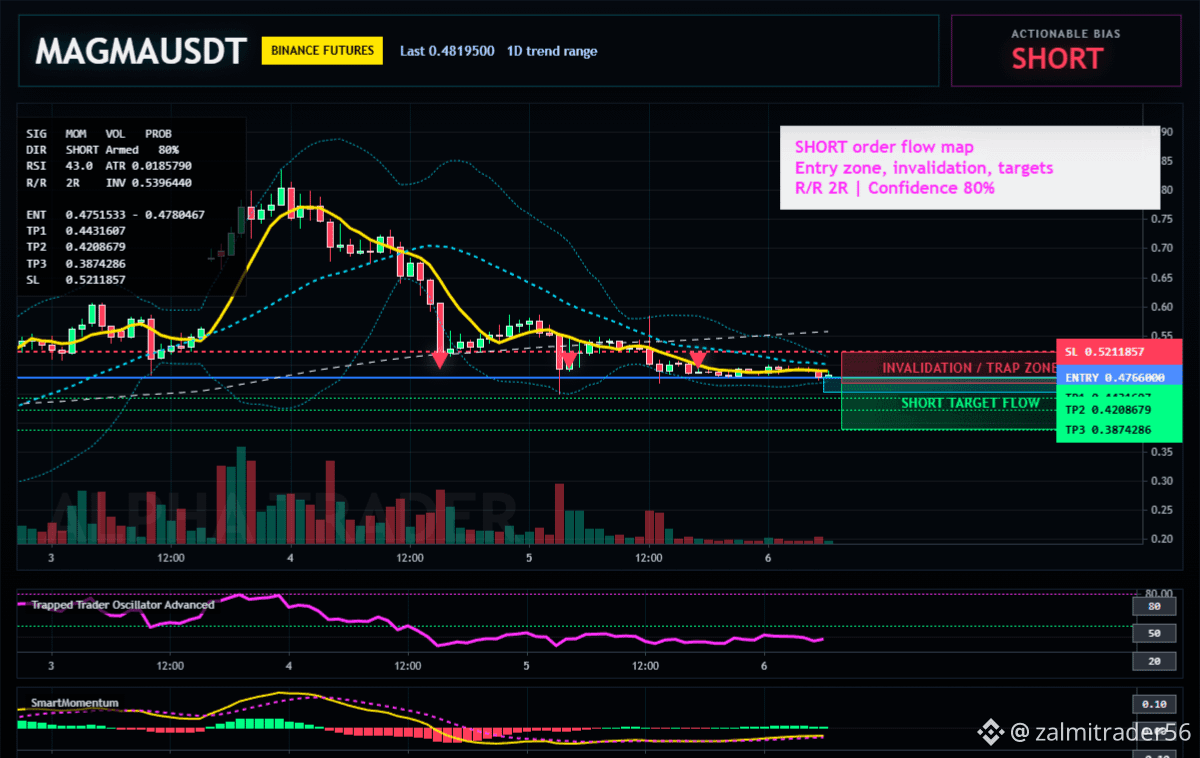Screen dimensions: 1200x758
Task: Select the RSI 43.0 value in stats panel
Action: click(x=60, y=165)
